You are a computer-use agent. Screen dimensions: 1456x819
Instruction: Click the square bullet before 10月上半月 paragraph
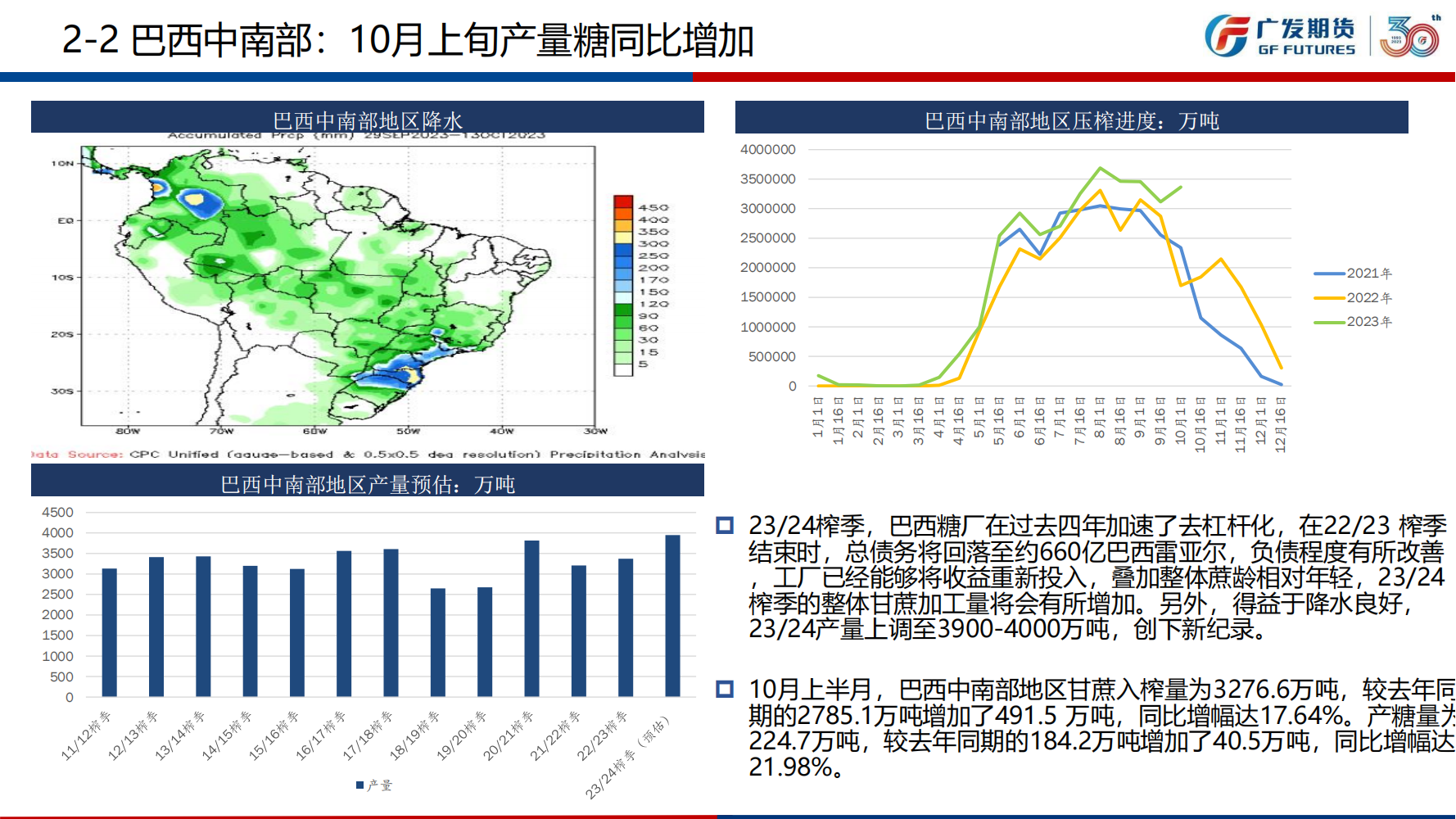click(x=725, y=689)
